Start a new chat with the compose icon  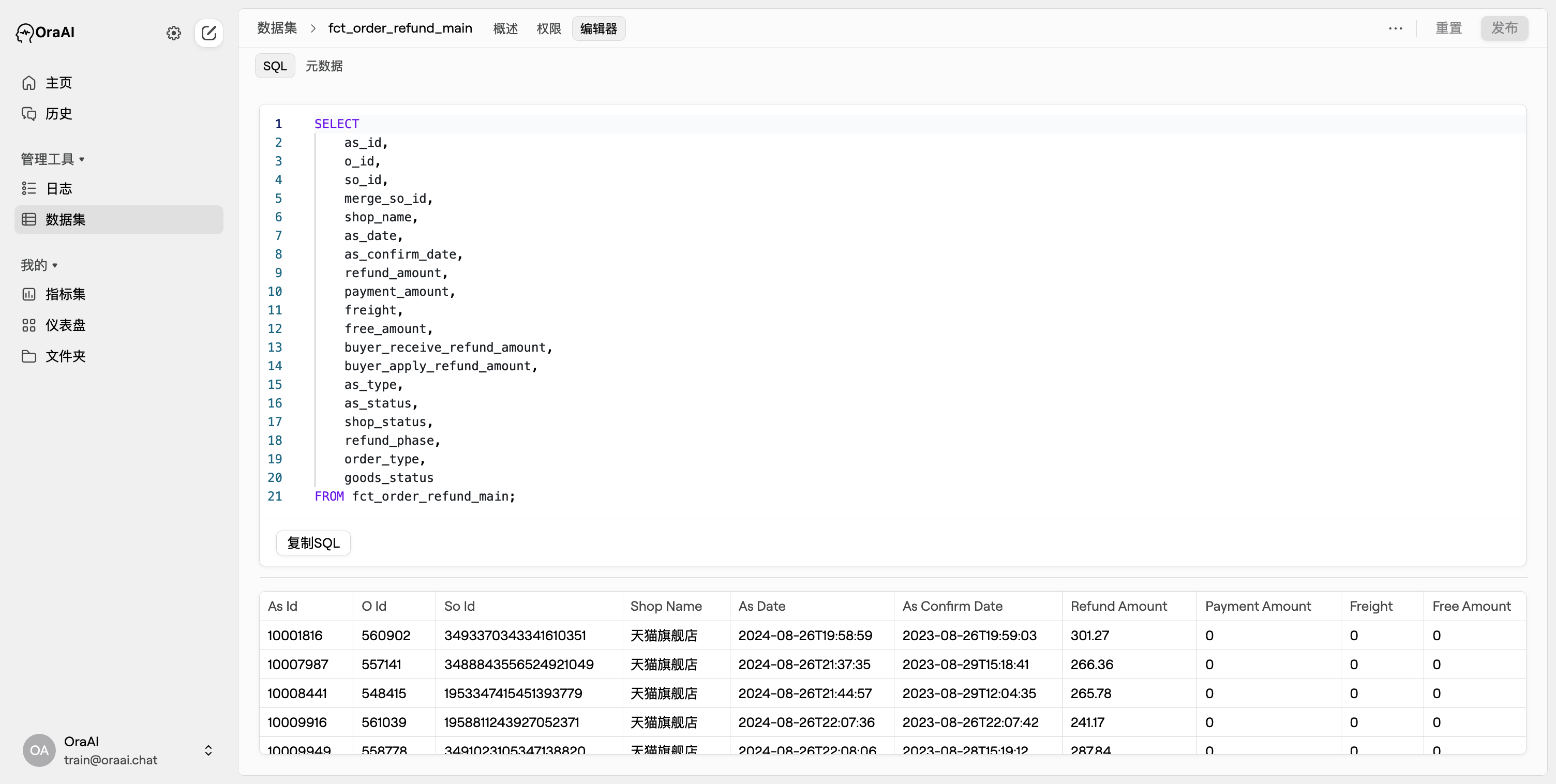point(209,33)
